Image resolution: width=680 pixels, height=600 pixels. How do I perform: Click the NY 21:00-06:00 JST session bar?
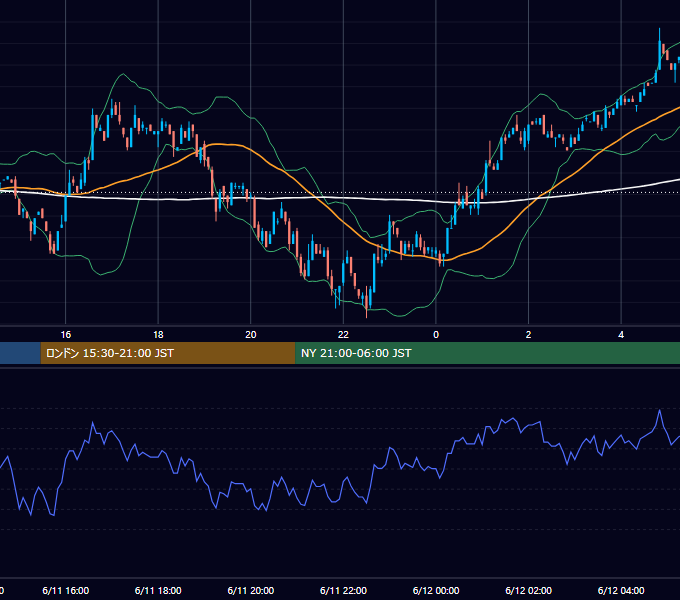coord(487,353)
